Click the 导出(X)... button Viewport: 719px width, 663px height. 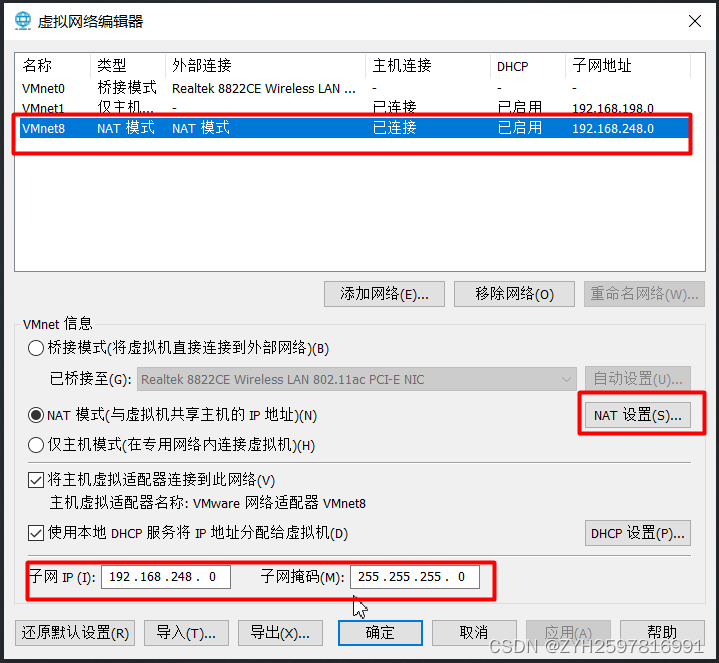pyautogui.click(x=280, y=633)
